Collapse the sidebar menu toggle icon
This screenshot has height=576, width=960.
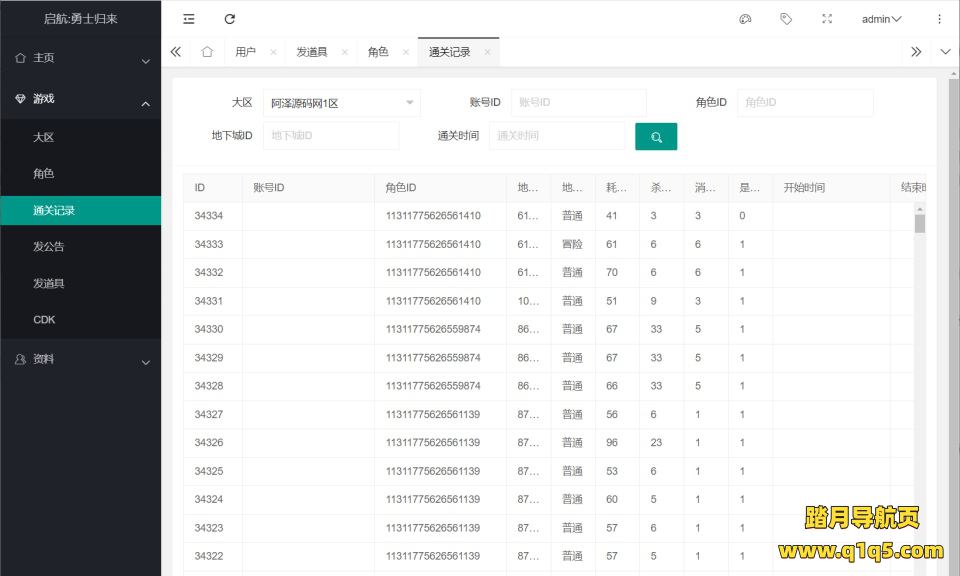(189, 19)
